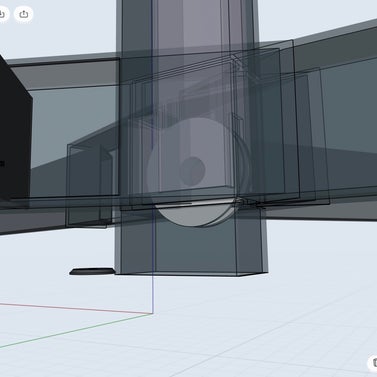This screenshot has width=377, height=377.
Task: Select the small flat black pad near the column base
Action: pos(92,271)
